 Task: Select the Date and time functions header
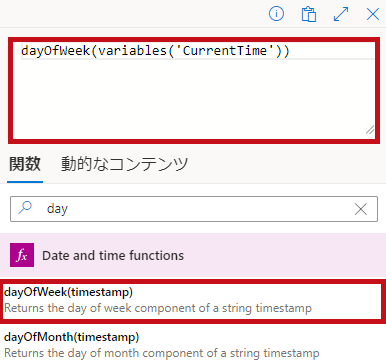[193, 255]
